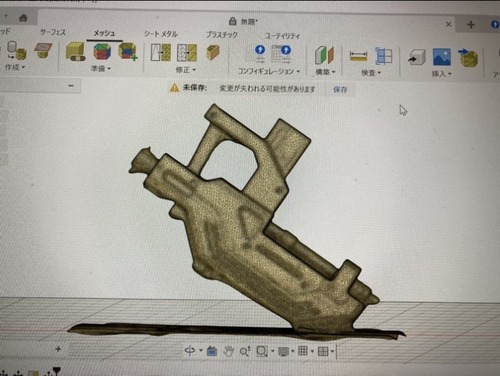The image size is (500, 376).
Task: Click the lock icon beside the document title
Action: tap(233, 21)
